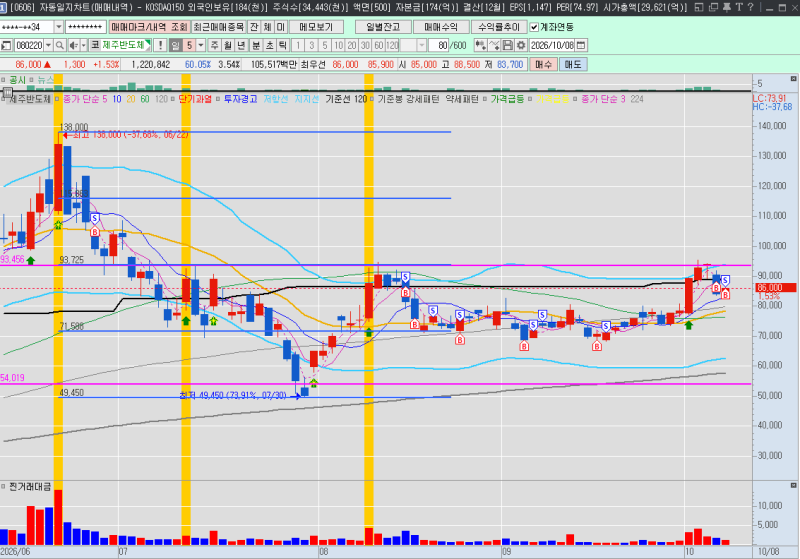The width and height of the screenshot is (800, 559).
Task: Click the 매수 buy button
Action: pyautogui.click(x=543, y=64)
